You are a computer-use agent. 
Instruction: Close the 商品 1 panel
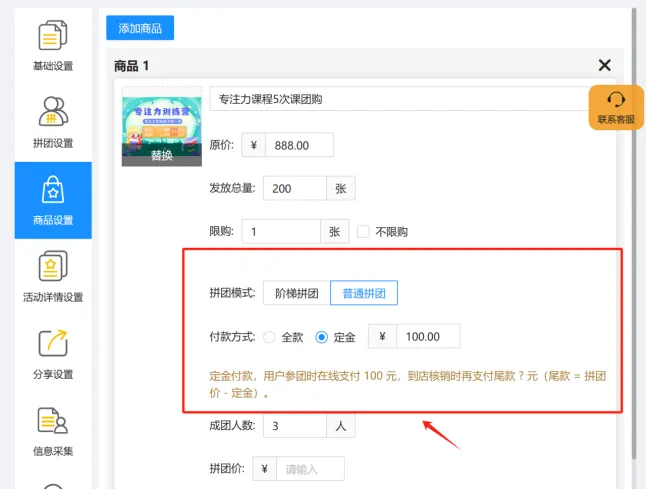pos(604,65)
